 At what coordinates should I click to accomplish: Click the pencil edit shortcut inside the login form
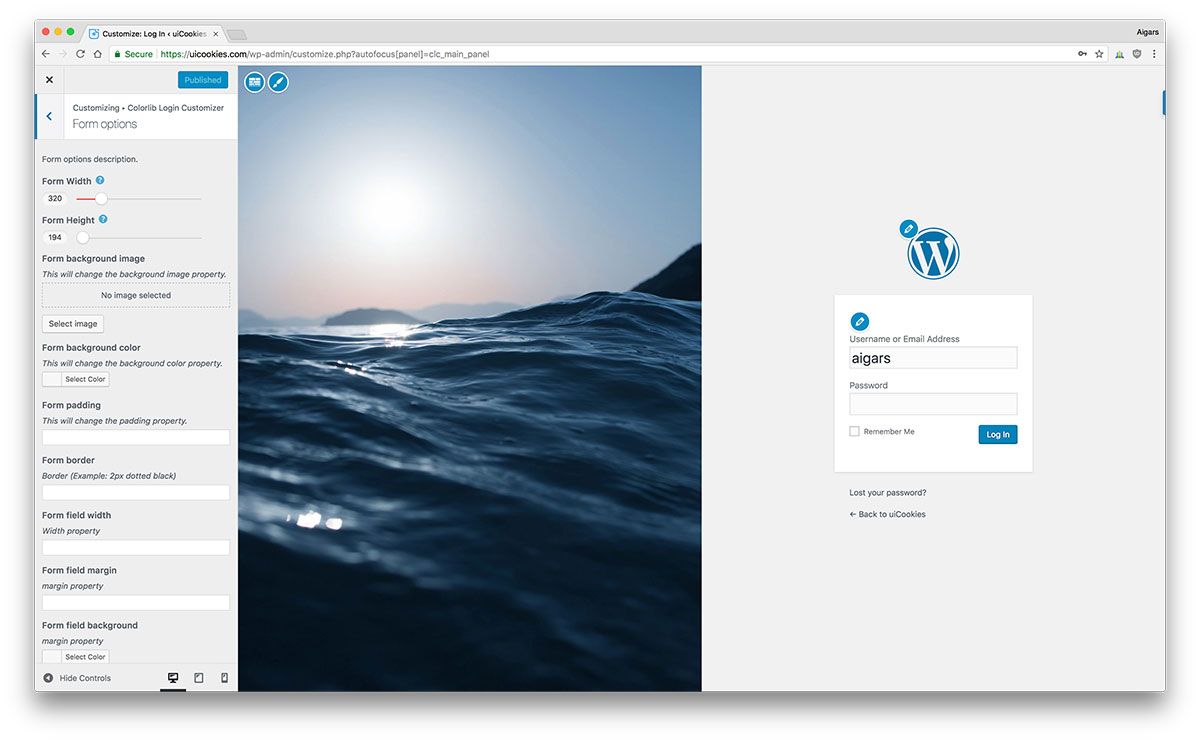tap(859, 322)
